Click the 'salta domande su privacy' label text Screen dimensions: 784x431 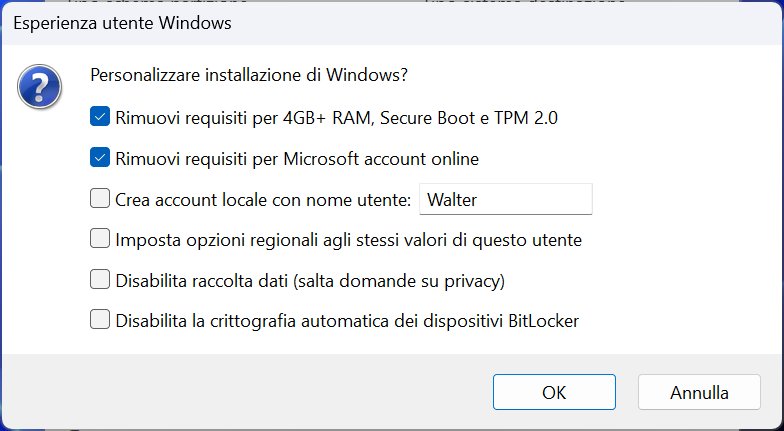398,281
